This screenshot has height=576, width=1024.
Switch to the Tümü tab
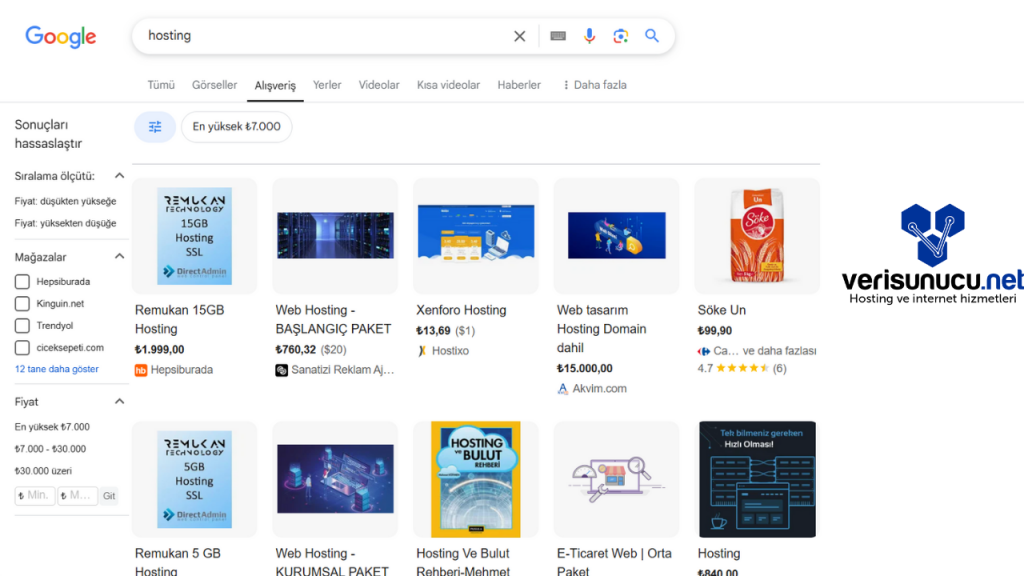pyautogui.click(x=161, y=85)
